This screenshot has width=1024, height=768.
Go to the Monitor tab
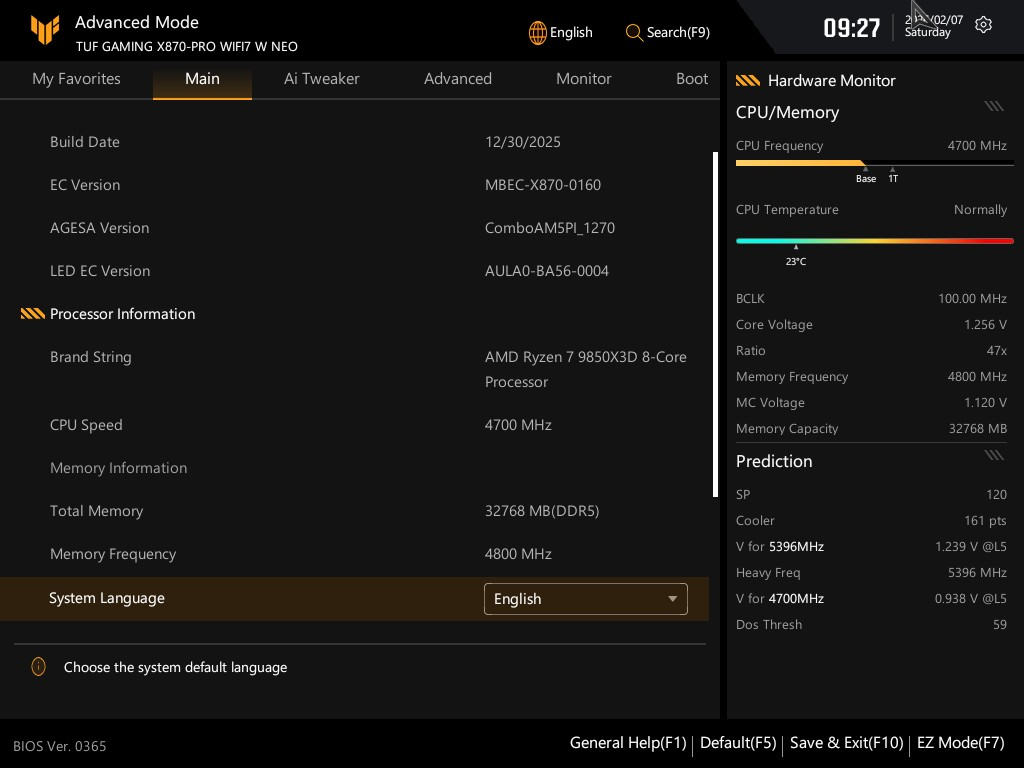point(583,79)
